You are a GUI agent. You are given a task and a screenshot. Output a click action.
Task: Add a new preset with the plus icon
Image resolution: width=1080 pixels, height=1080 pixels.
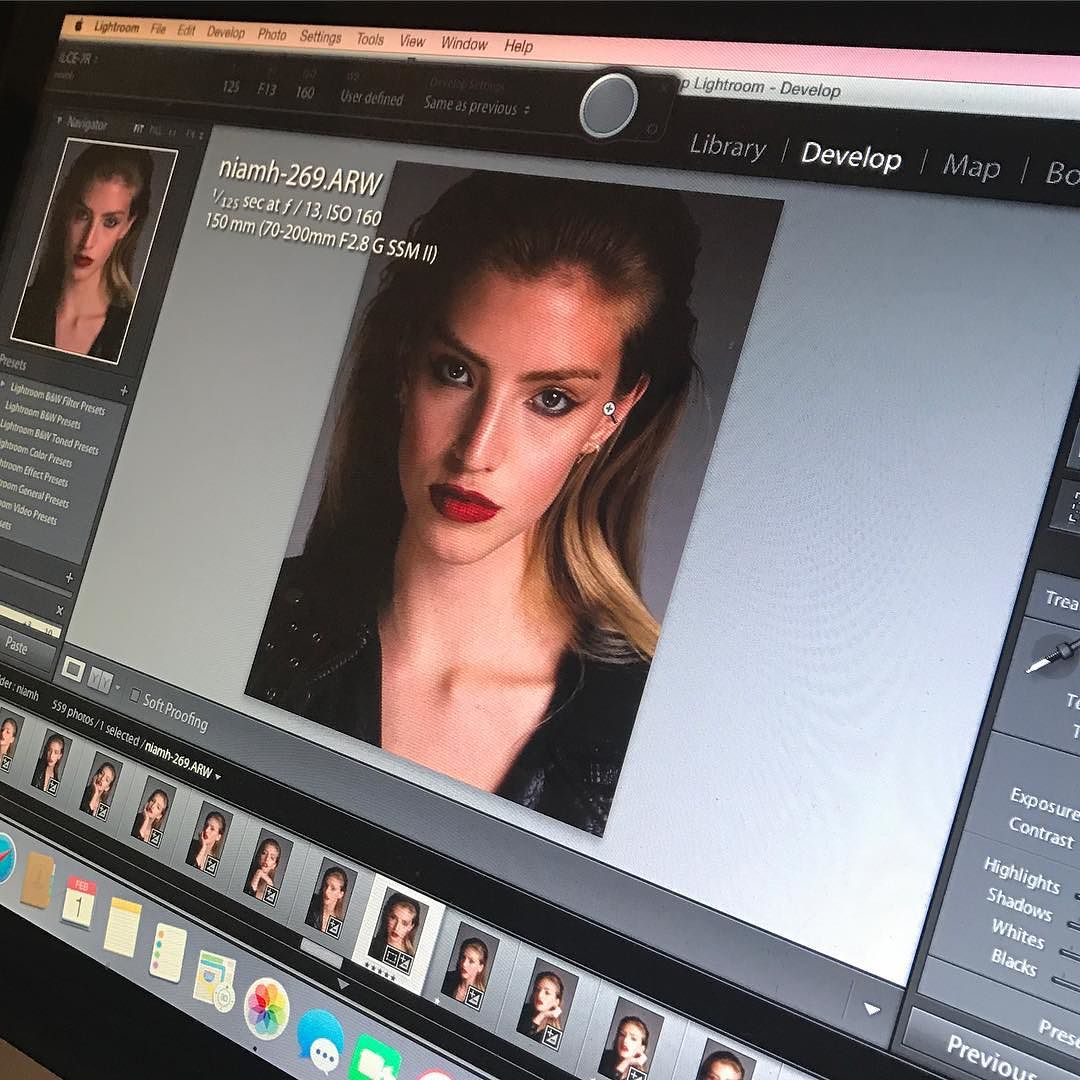coord(124,391)
